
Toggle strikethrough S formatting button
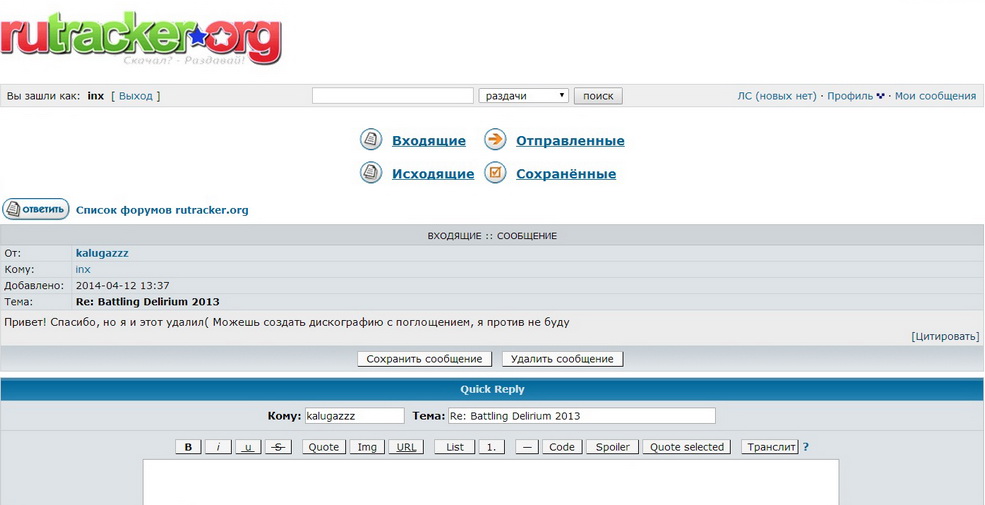[x=278, y=447]
